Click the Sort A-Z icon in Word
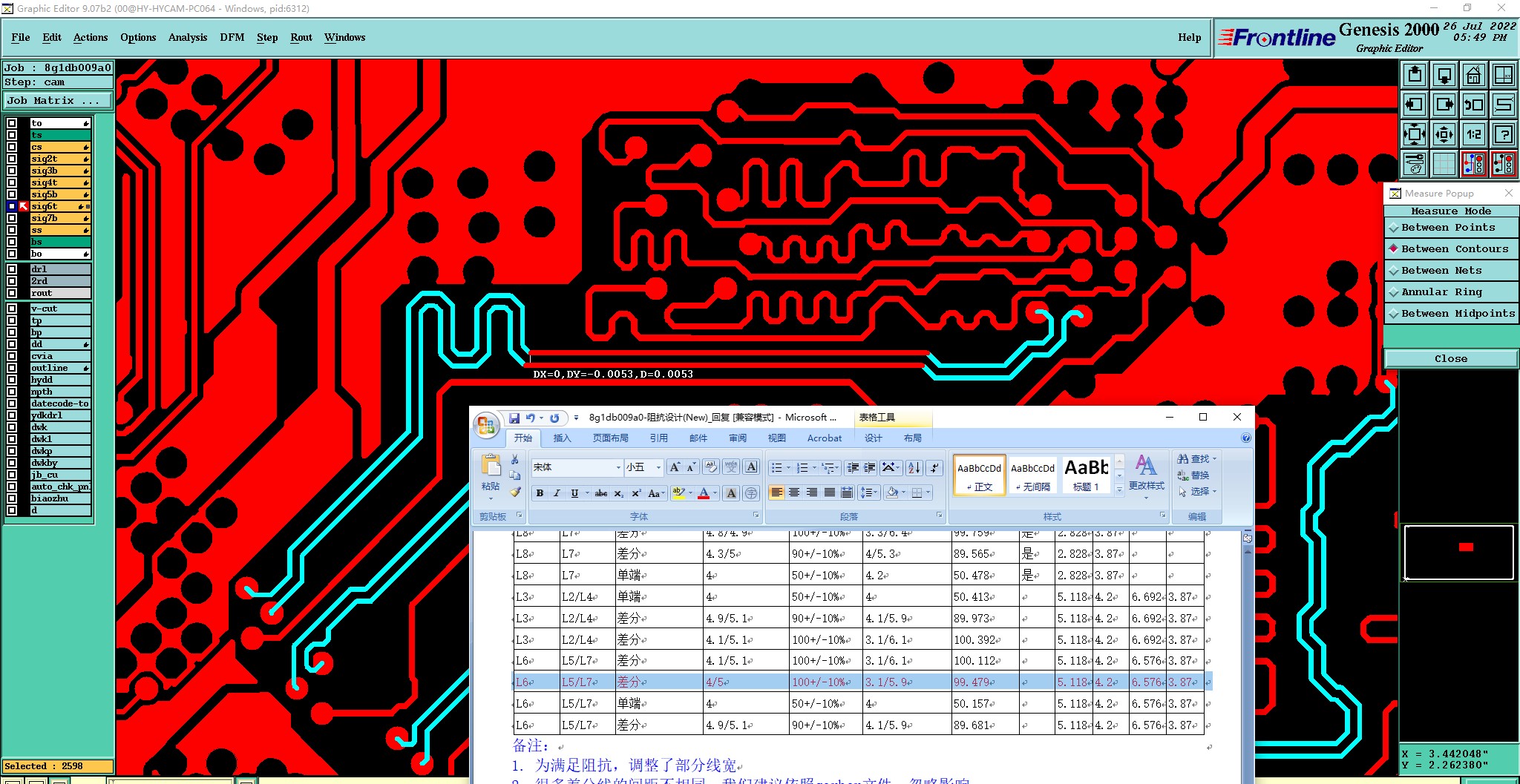Screen dimensions: 1520x784 pyautogui.click(x=914, y=467)
